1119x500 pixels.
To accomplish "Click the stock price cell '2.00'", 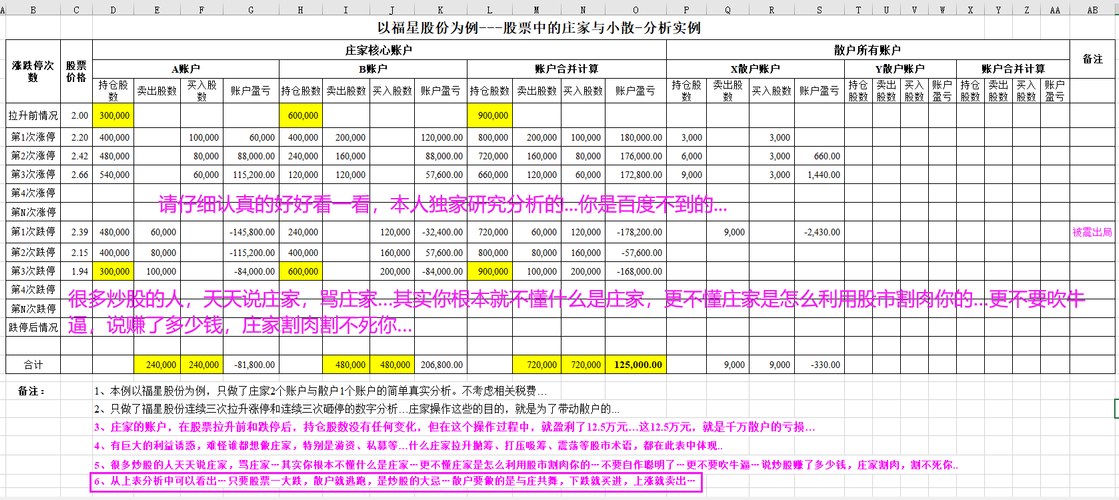I will click(x=76, y=115).
